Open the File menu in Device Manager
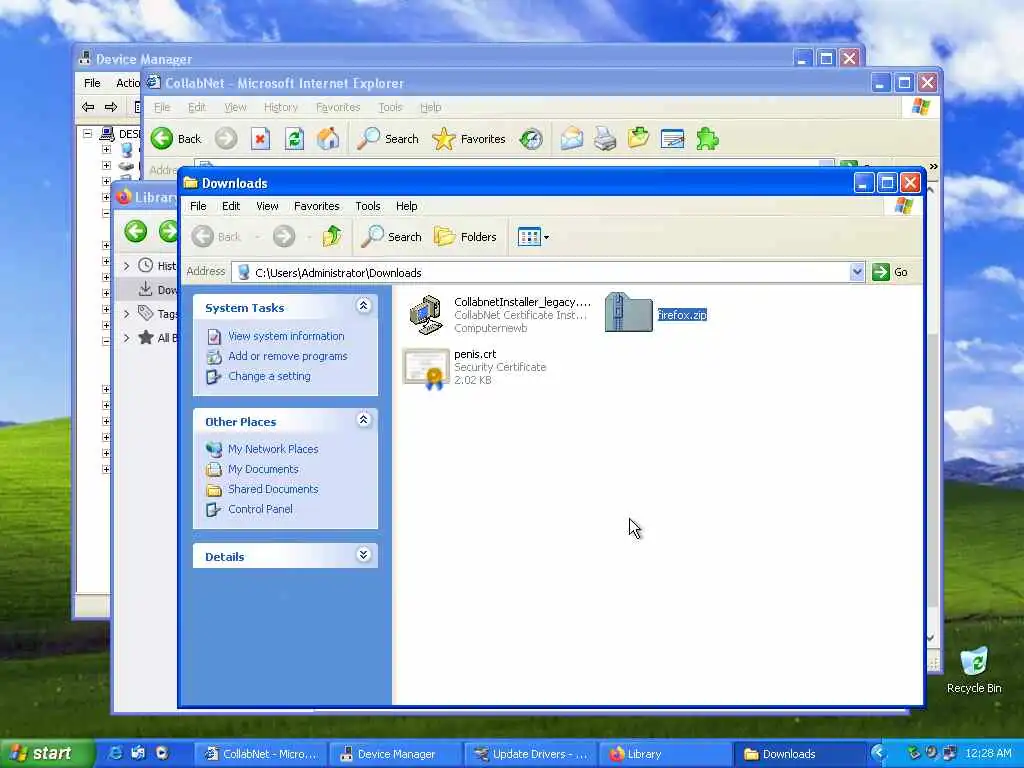The image size is (1024, 768). 92,83
